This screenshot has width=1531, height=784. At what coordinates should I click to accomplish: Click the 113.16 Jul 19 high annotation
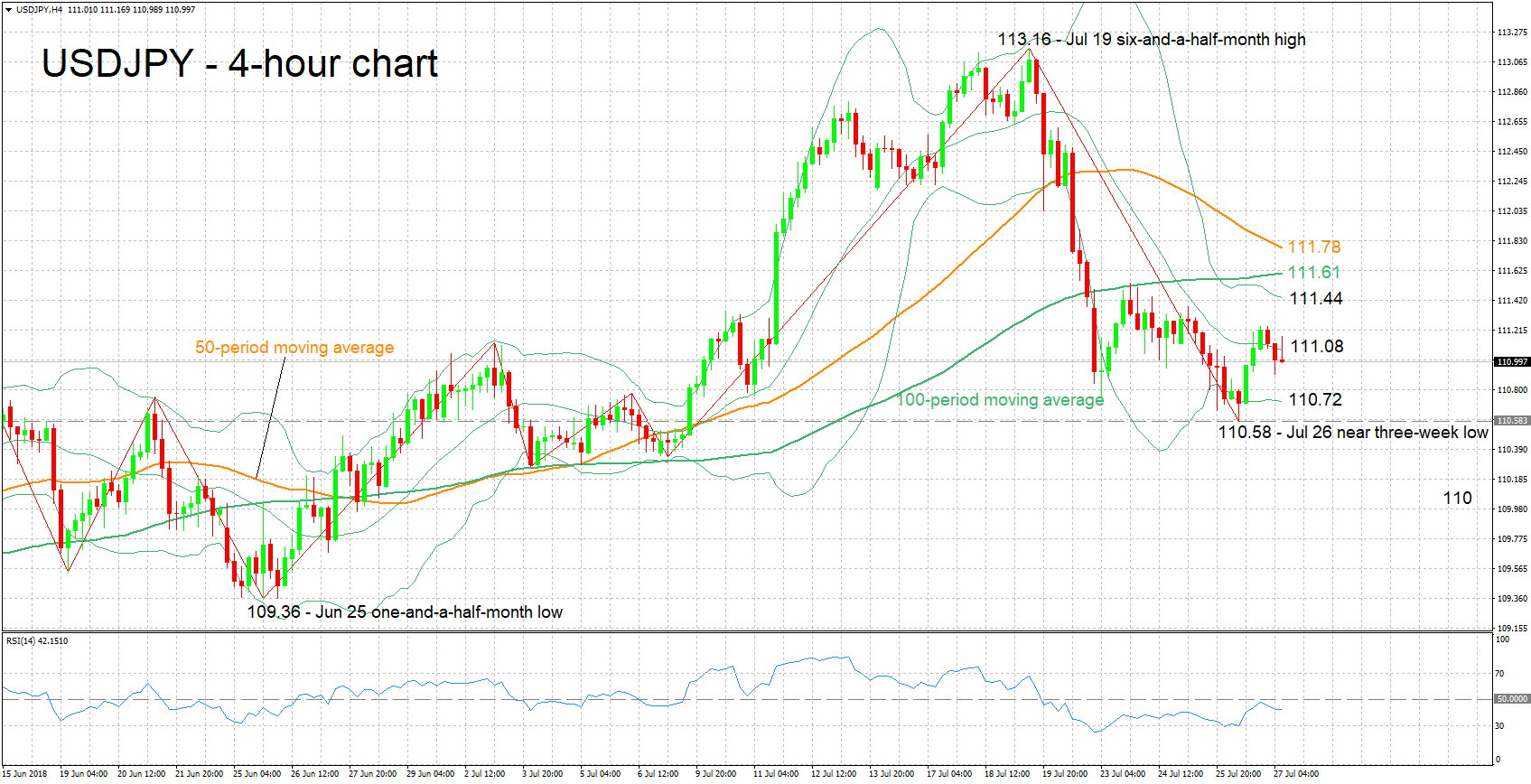point(1151,40)
